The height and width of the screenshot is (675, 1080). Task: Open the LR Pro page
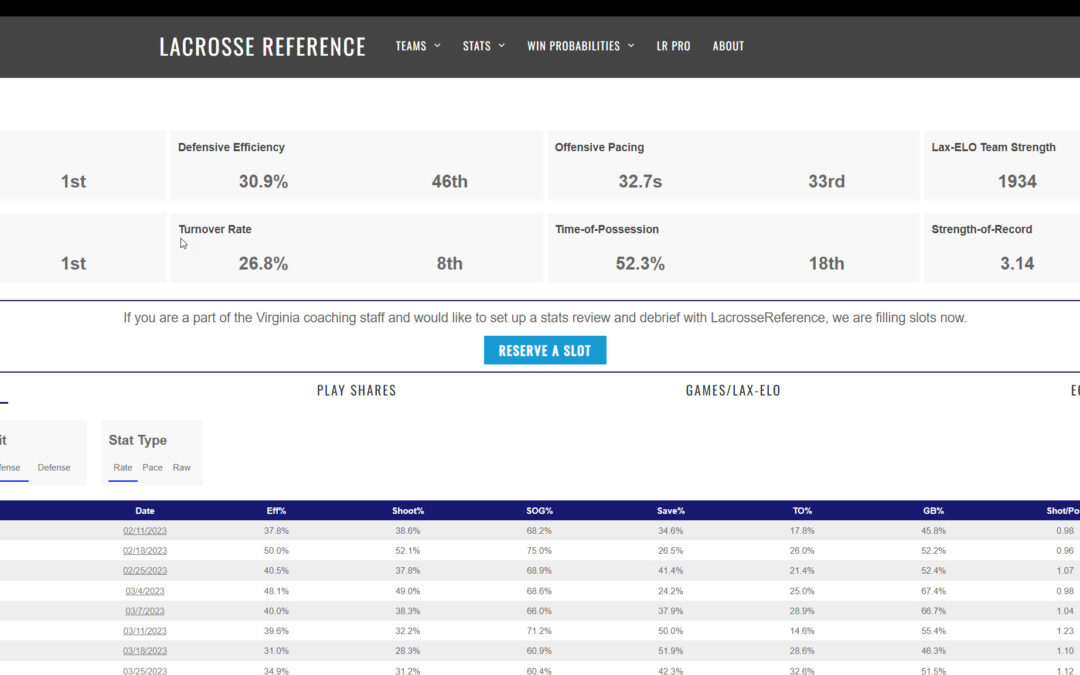click(673, 46)
